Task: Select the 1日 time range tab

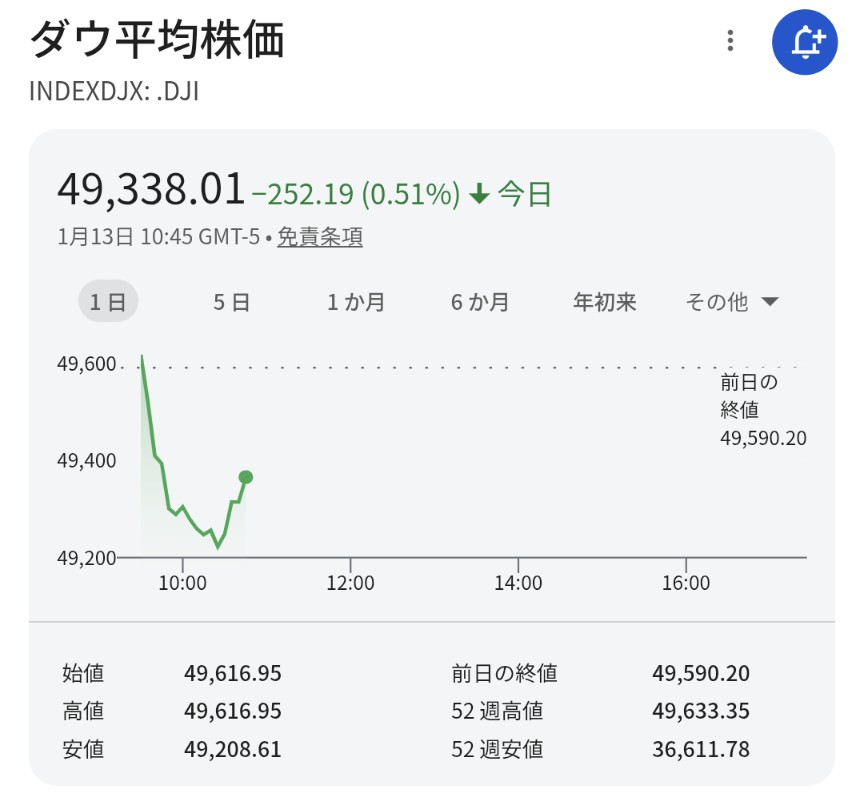Action: click(x=108, y=302)
